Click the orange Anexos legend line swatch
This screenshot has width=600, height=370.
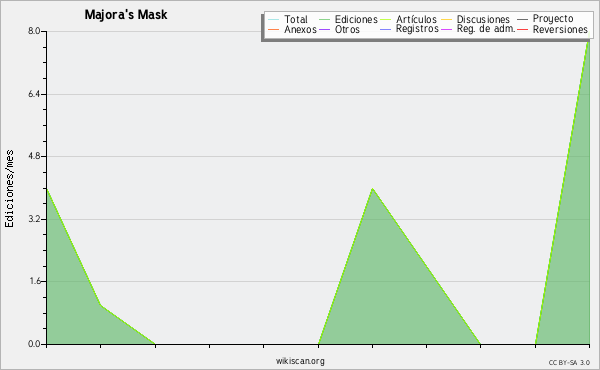(274, 29)
